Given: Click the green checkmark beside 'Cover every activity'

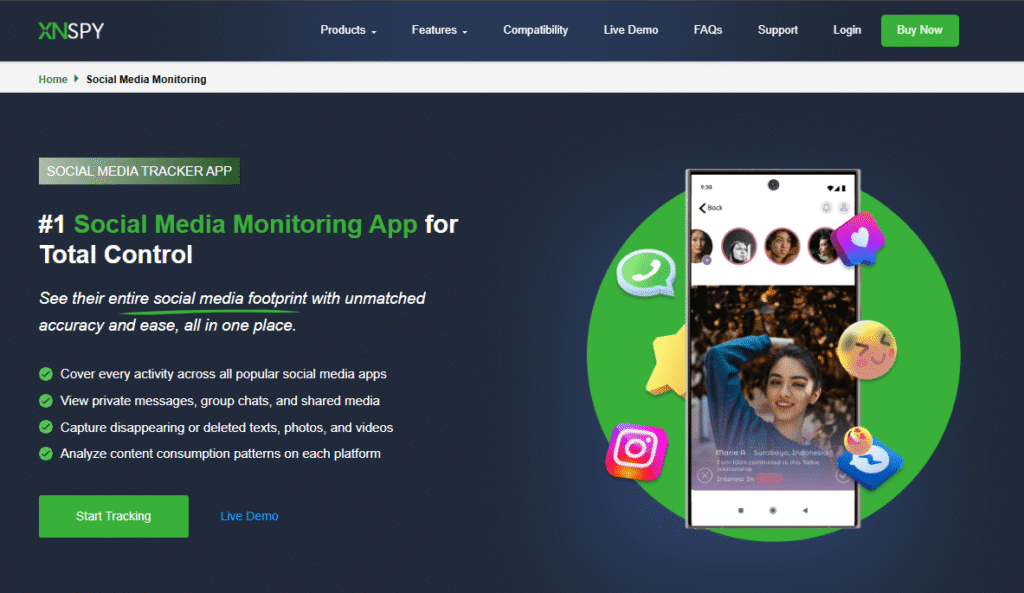Looking at the screenshot, I should coord(46,374).
